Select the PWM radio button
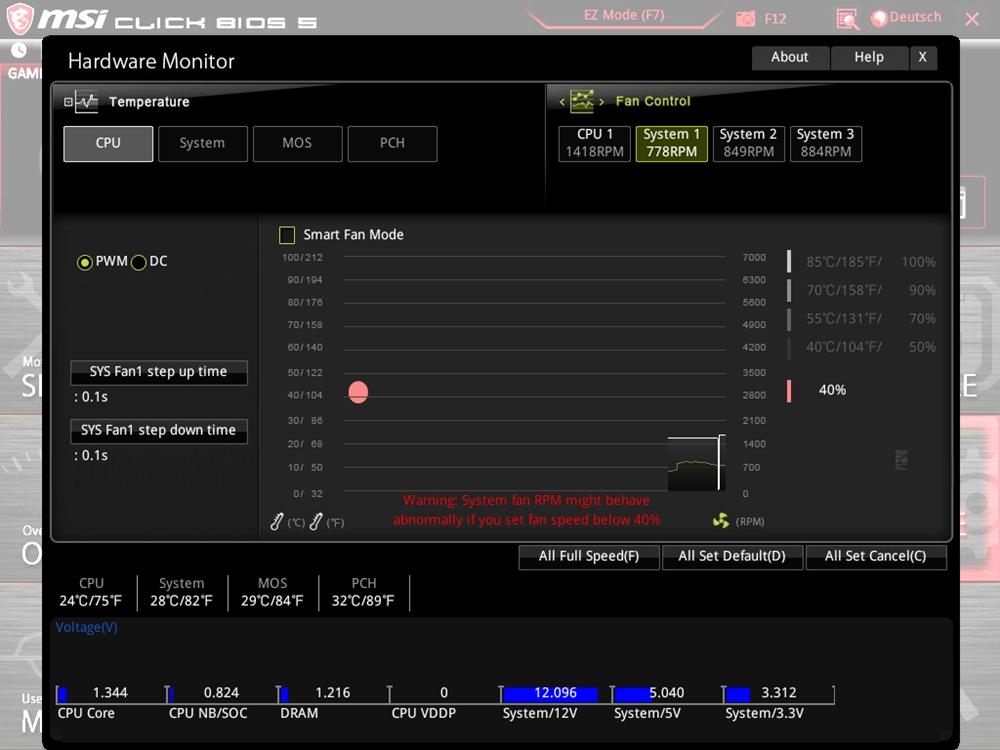The width and height of the screenshot is (1000, 750). 85,262
